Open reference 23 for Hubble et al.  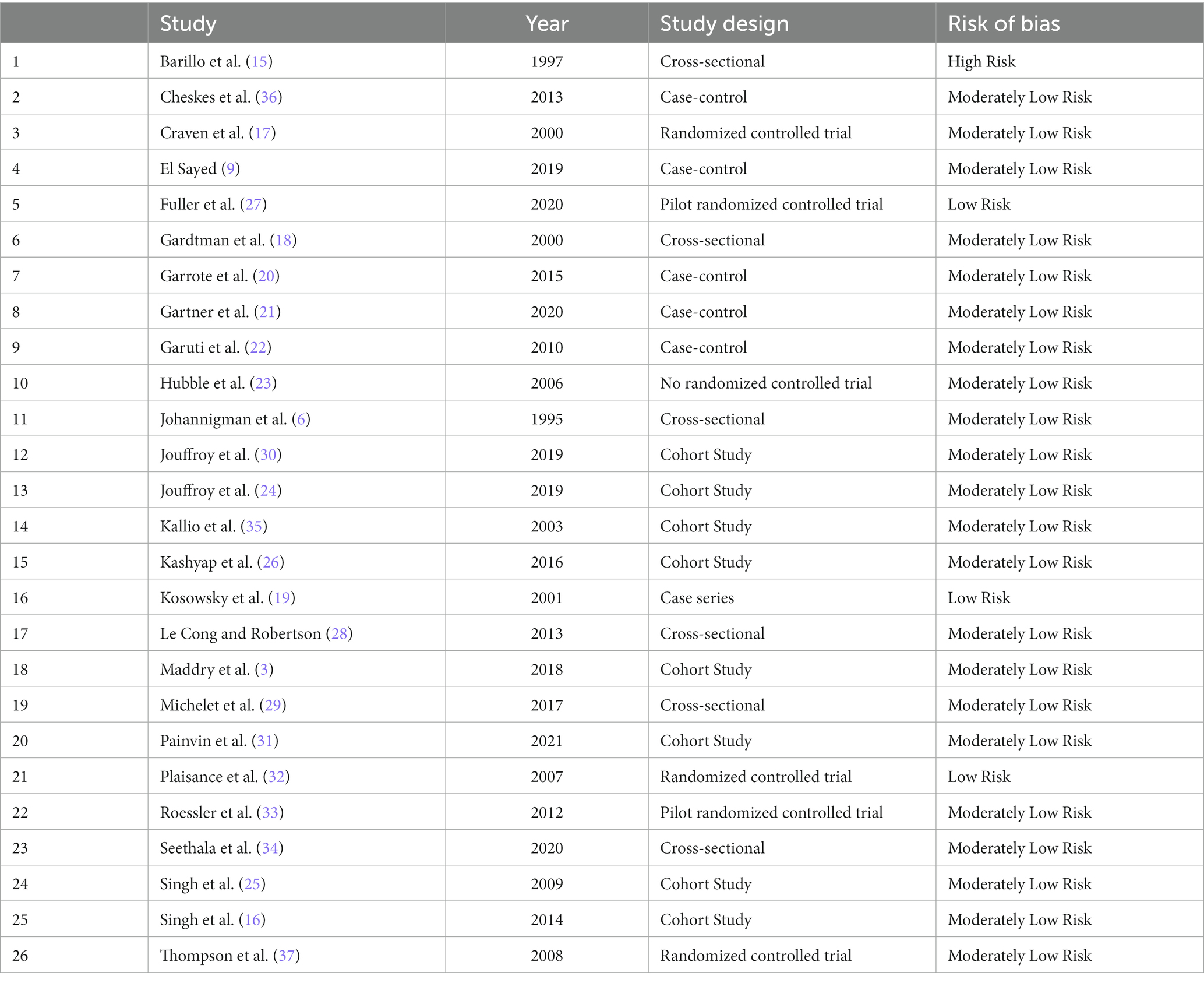click(263, 383)
